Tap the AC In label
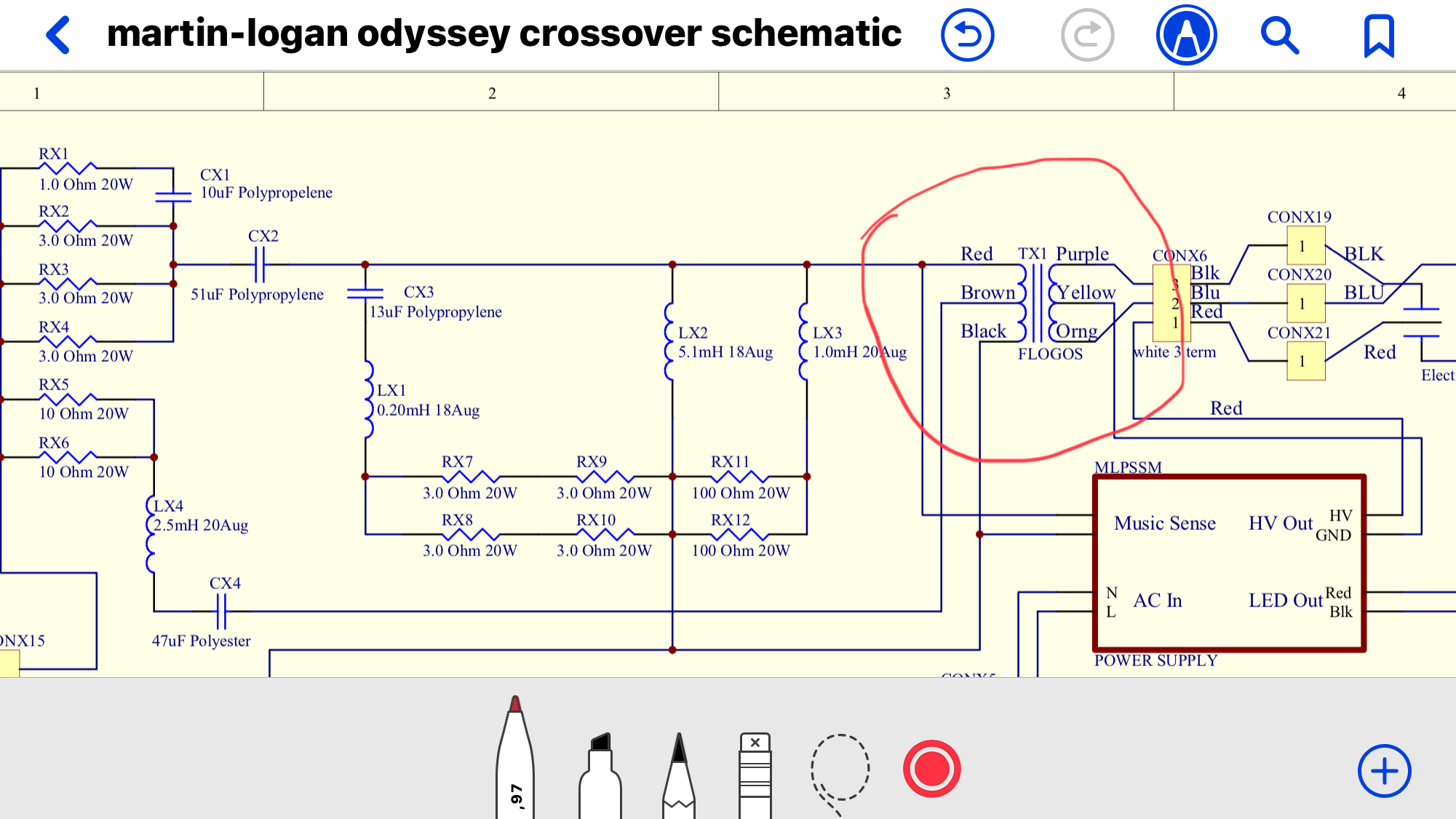1456x819 pixels. (x=1158, y=601)
